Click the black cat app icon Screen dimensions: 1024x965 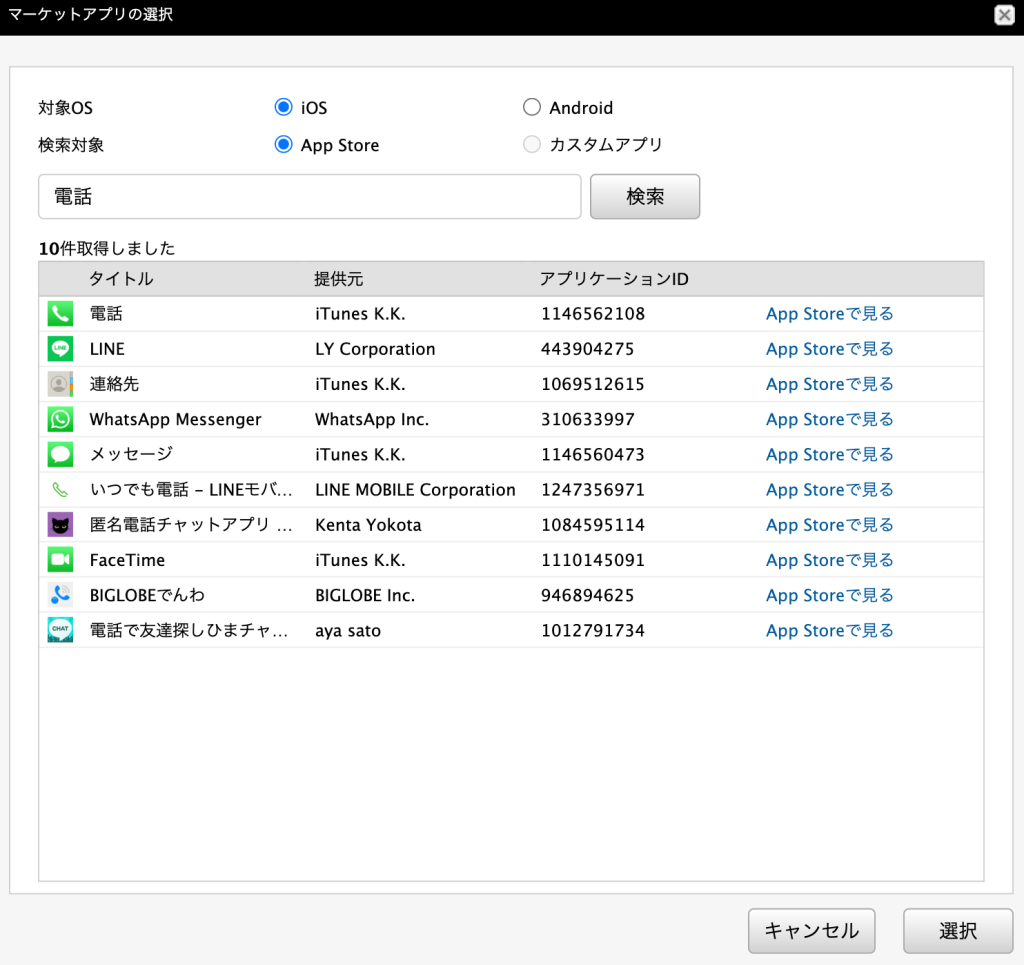[x=60, y=525]
